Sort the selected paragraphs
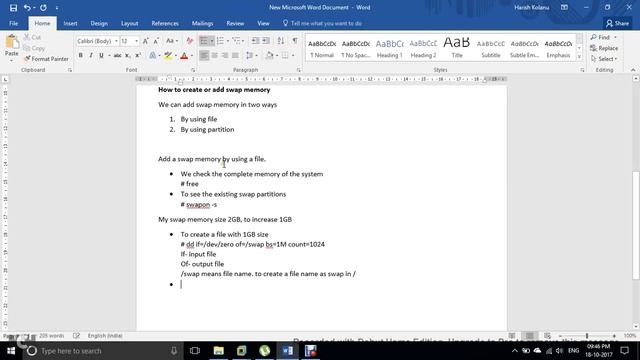The image size is (640, 360). [281, 41]
